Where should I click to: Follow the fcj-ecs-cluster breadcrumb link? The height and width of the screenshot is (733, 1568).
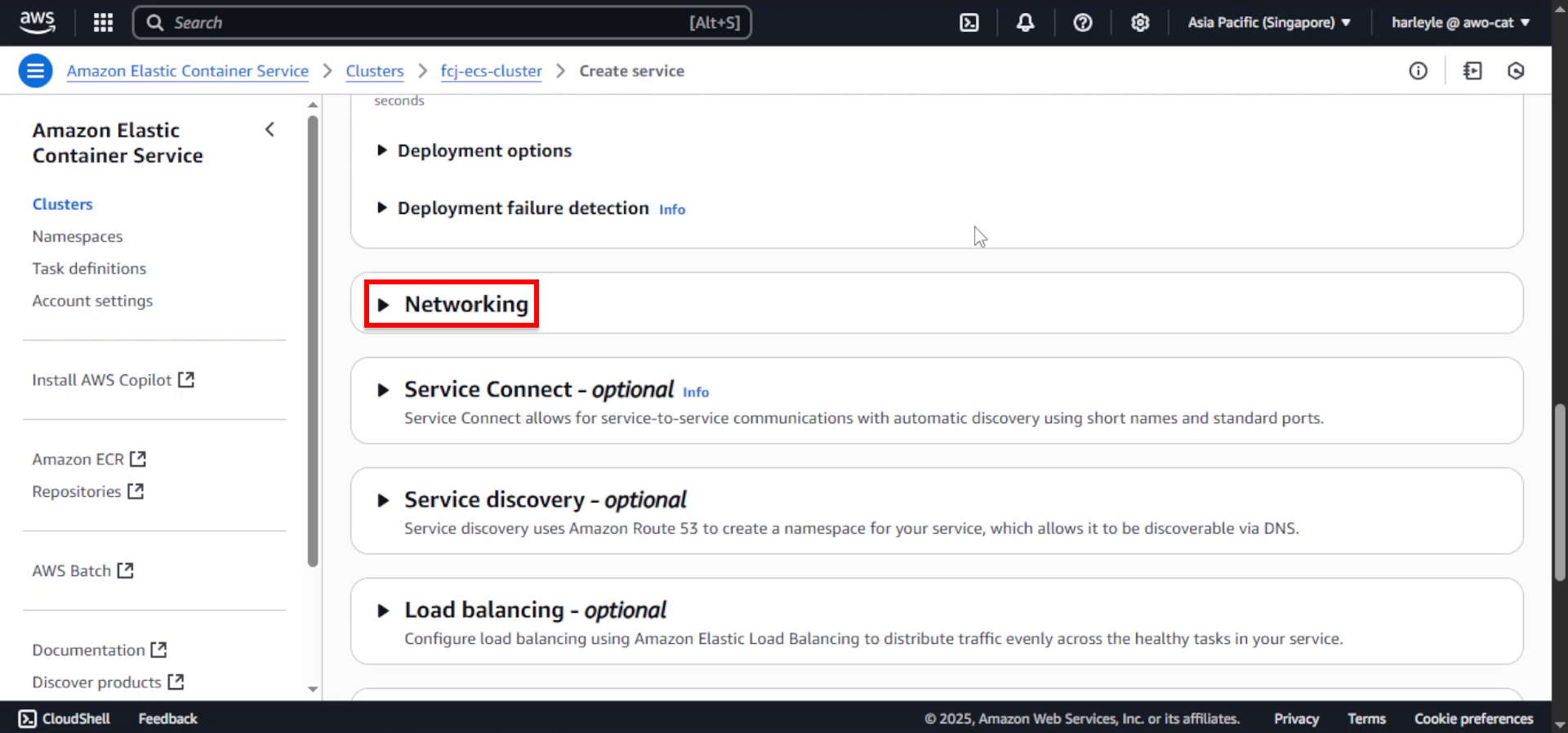tap(491, 71)
